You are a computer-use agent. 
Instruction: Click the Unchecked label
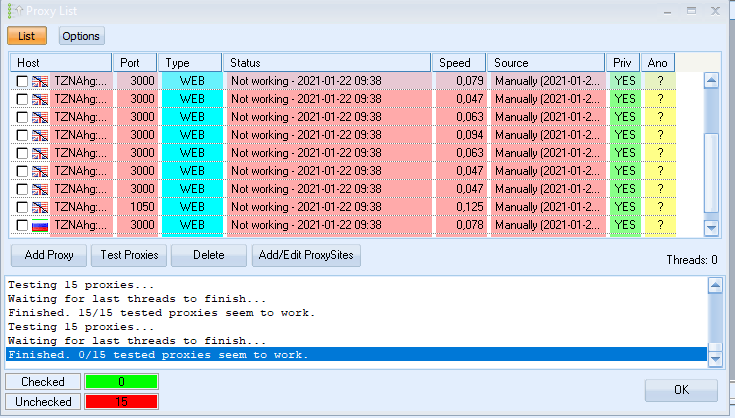tap(43, 402)
